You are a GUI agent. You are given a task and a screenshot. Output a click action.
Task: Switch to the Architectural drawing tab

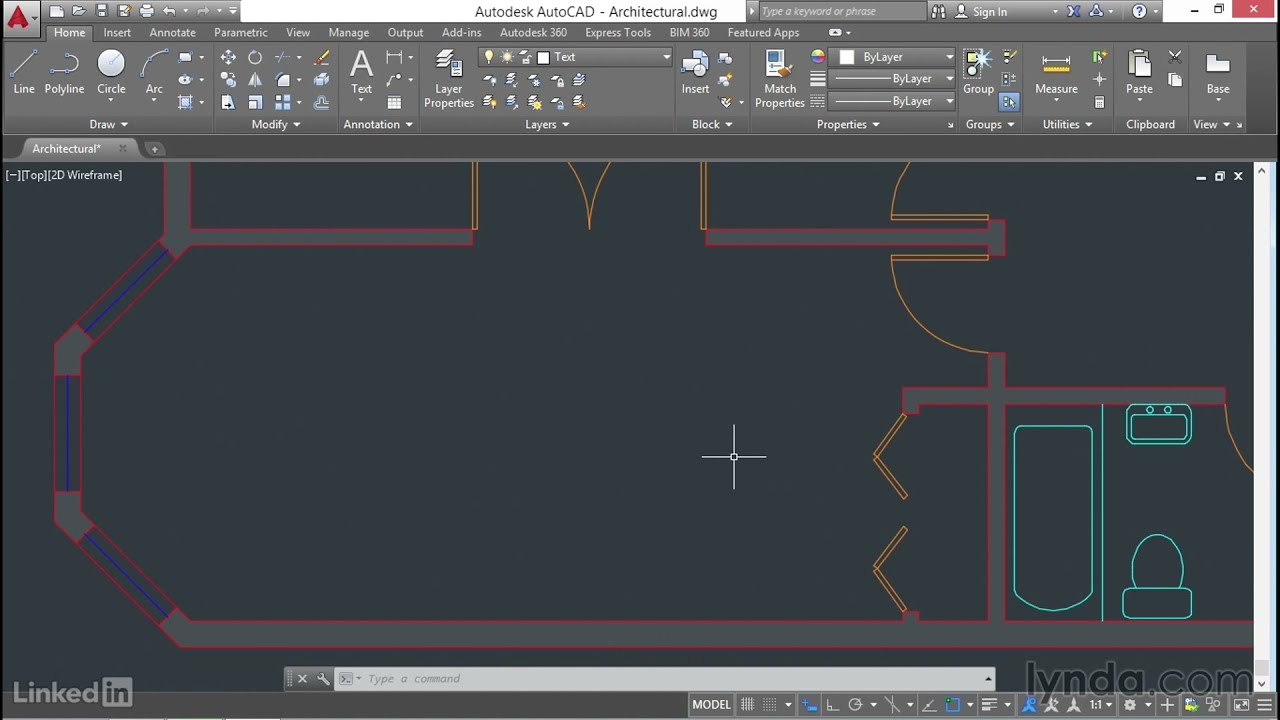pos(66,149)
